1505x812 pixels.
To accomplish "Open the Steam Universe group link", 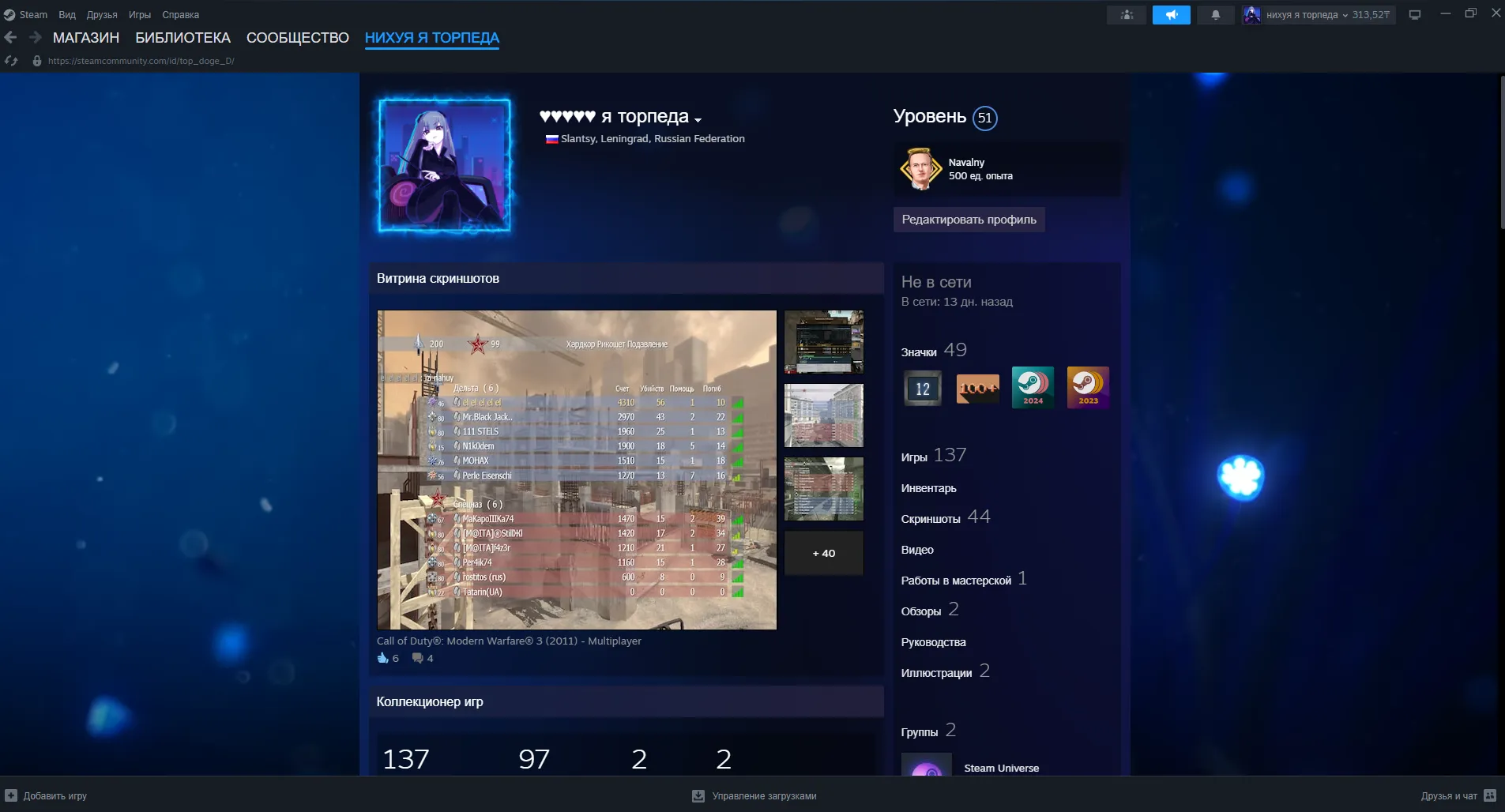I will pos(1002,769).
